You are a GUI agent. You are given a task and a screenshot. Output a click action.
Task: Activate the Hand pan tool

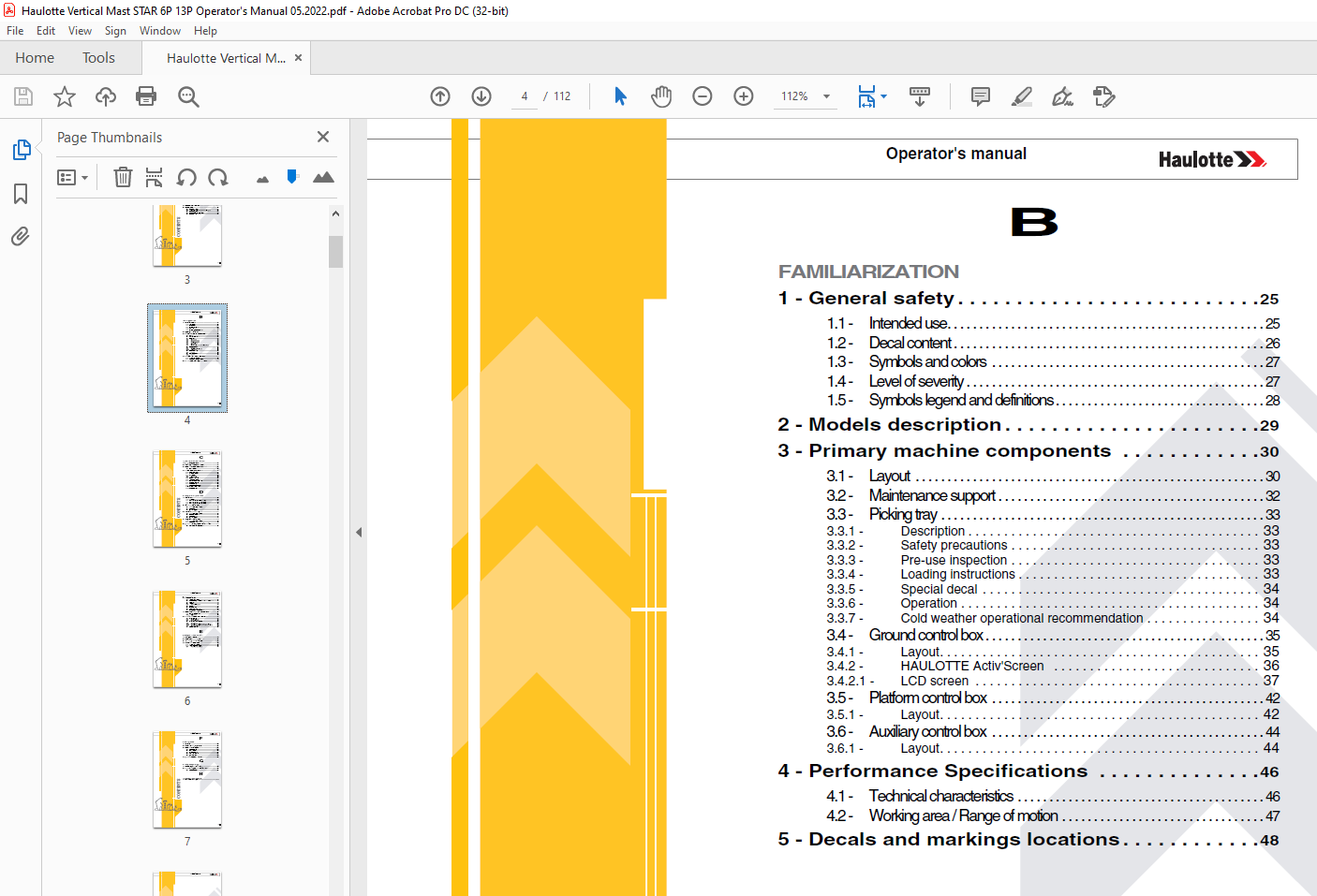click(661, 96)
